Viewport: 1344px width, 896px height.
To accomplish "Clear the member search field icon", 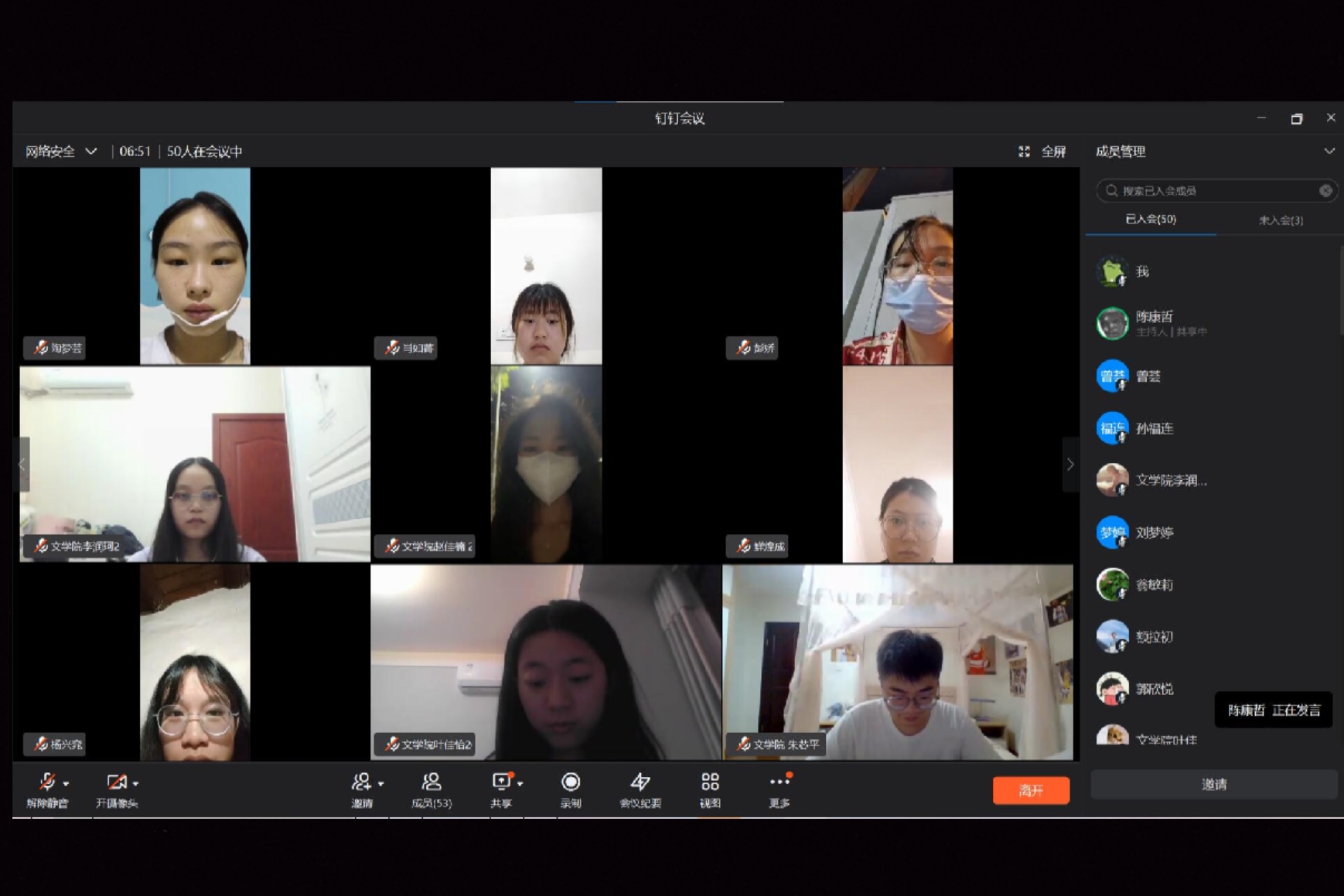I will coord(1325,190).
